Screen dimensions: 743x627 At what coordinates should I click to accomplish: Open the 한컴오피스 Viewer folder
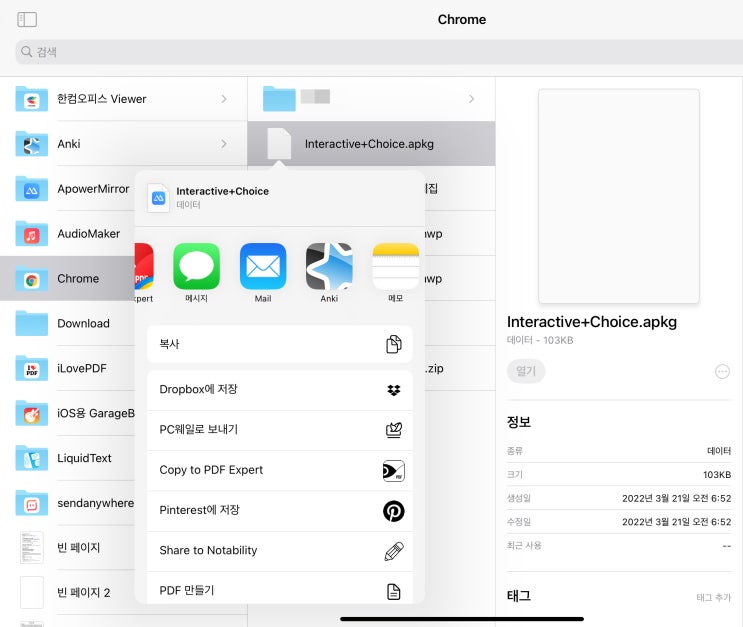pos(123,99)
